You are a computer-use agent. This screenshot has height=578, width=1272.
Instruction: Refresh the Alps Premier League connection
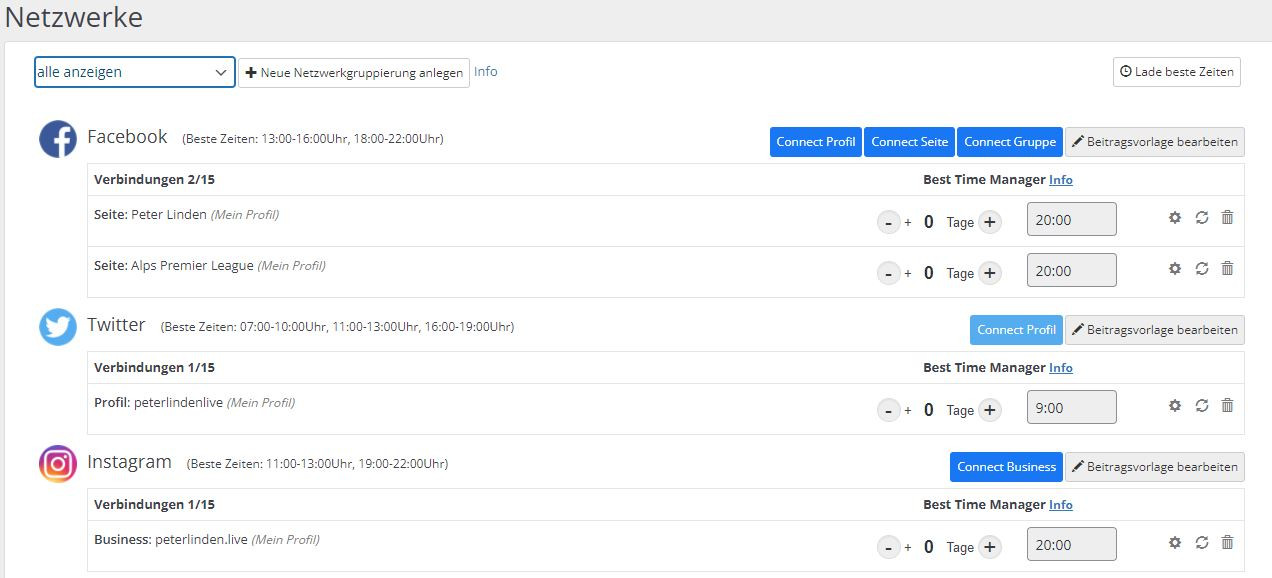[1202, 268]
